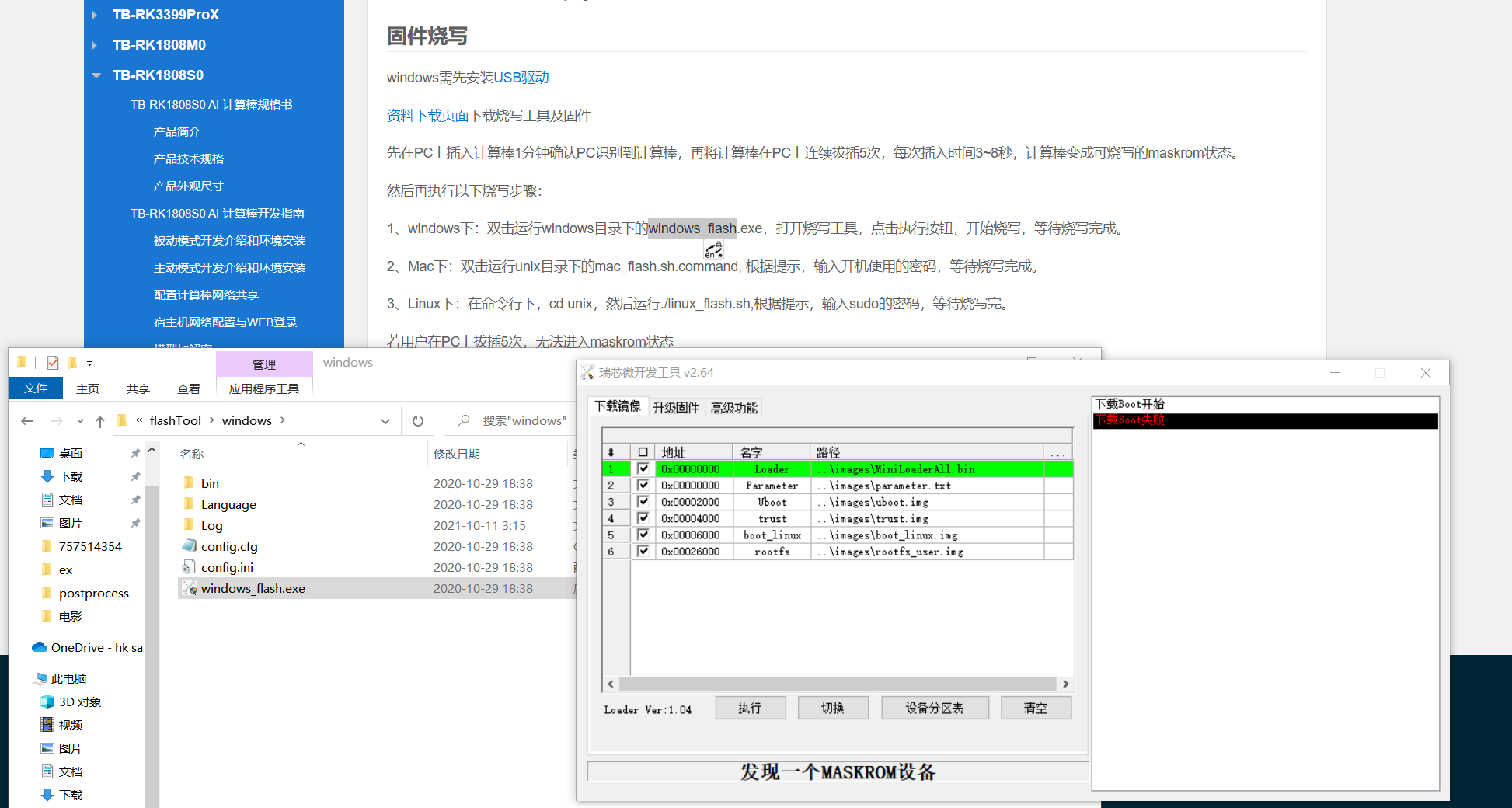The height and width of the screenshot is (808, 1512).
Task: Expand the TB-RK3399ProX tree section
Action: [95, 15]
